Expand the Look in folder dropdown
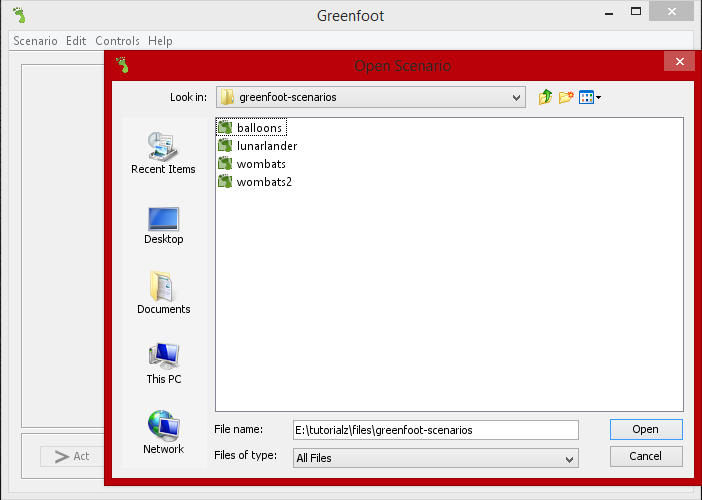This screenshot has height=500, width=702. (x=516, y=97)
